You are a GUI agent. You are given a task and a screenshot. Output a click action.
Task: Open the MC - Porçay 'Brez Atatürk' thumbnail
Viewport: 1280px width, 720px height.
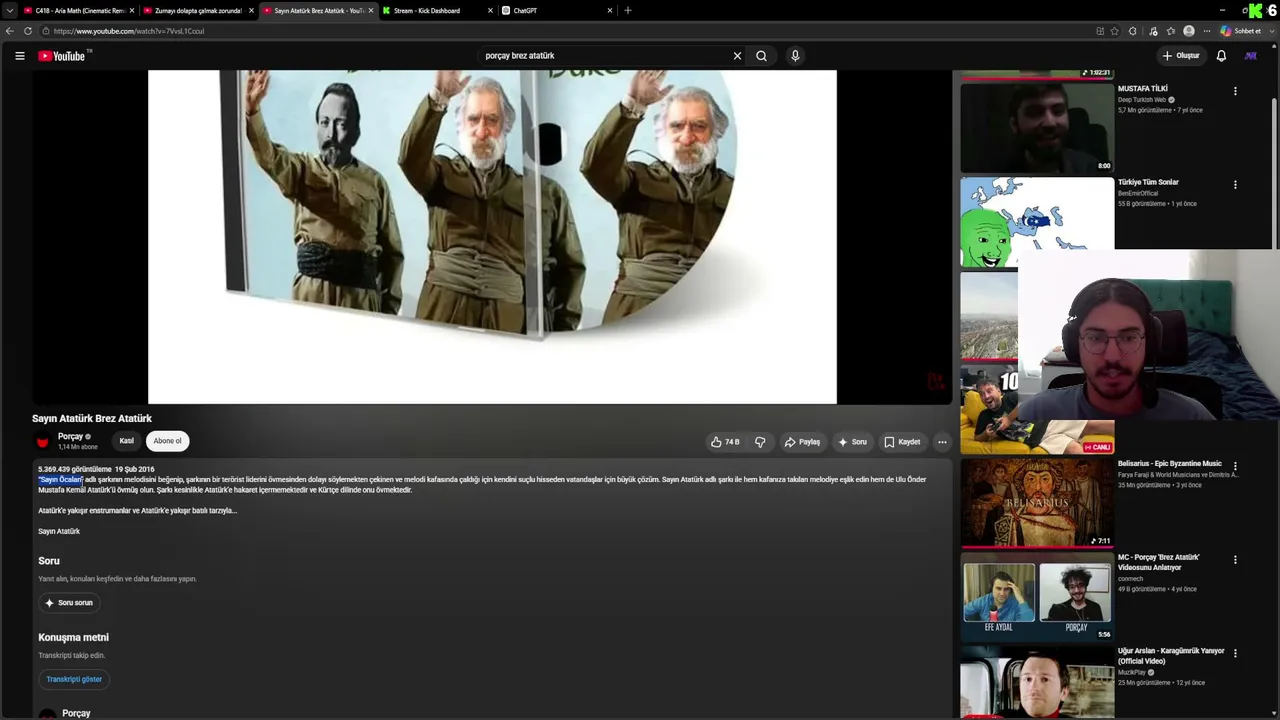point(1037,596)
